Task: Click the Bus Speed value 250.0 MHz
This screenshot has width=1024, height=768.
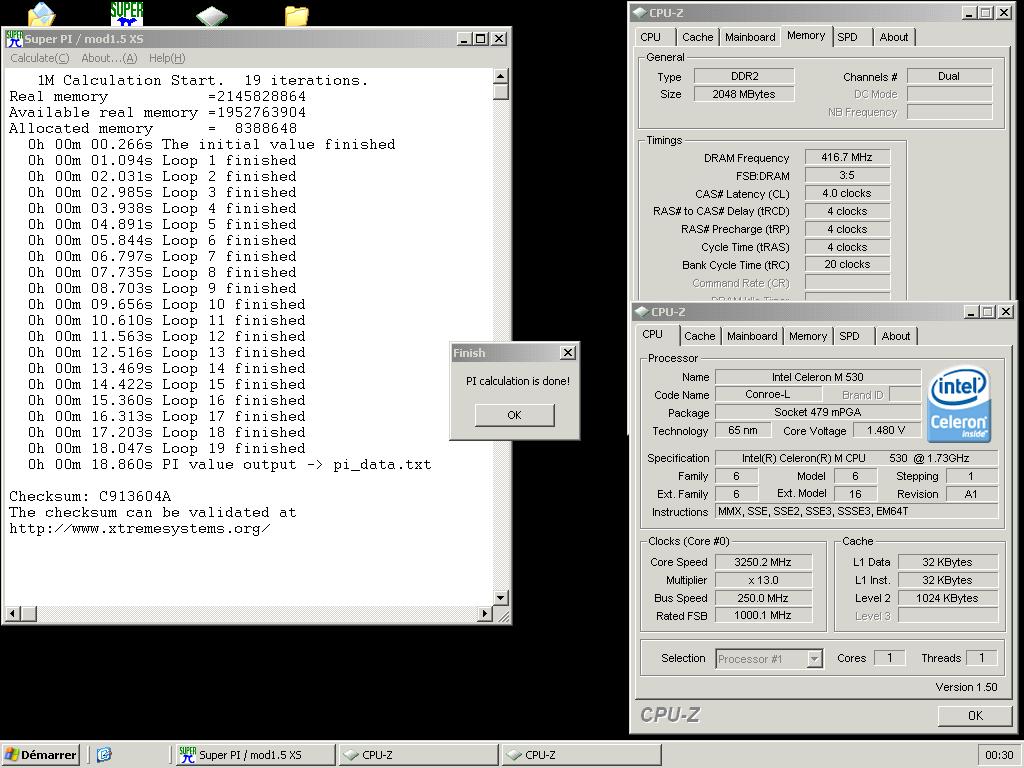Action: [x=763, y=598]
